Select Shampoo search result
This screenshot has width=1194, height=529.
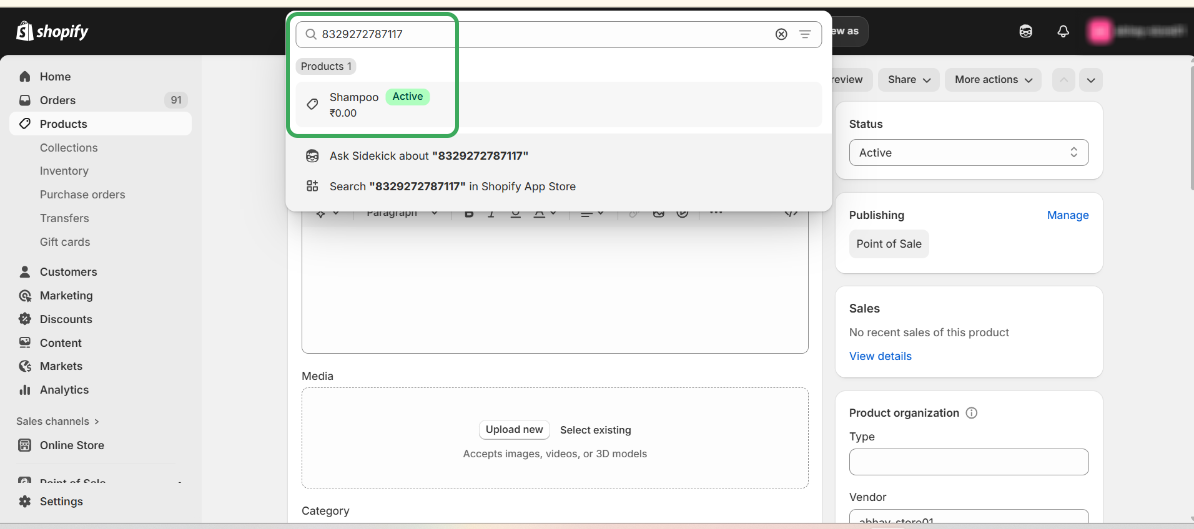pyautogui.click(x=558, y=105)
